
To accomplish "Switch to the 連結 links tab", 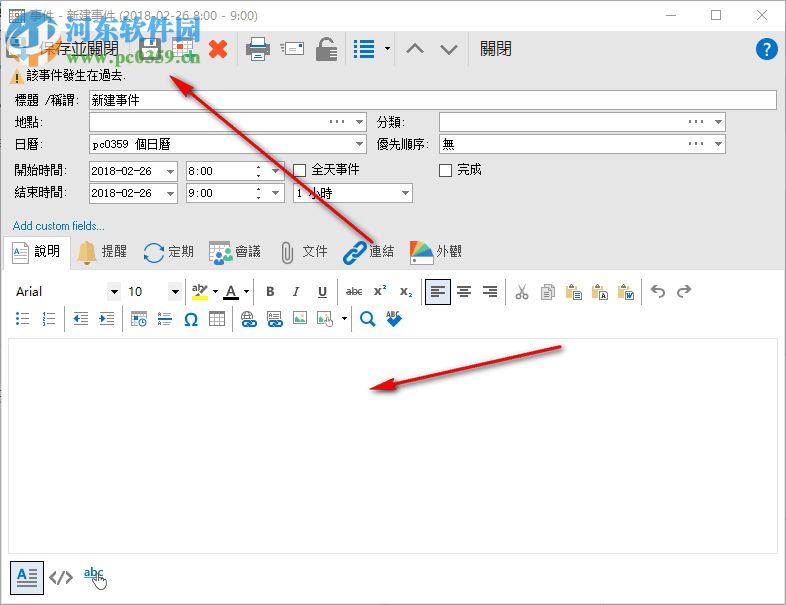I will (368, 252).
